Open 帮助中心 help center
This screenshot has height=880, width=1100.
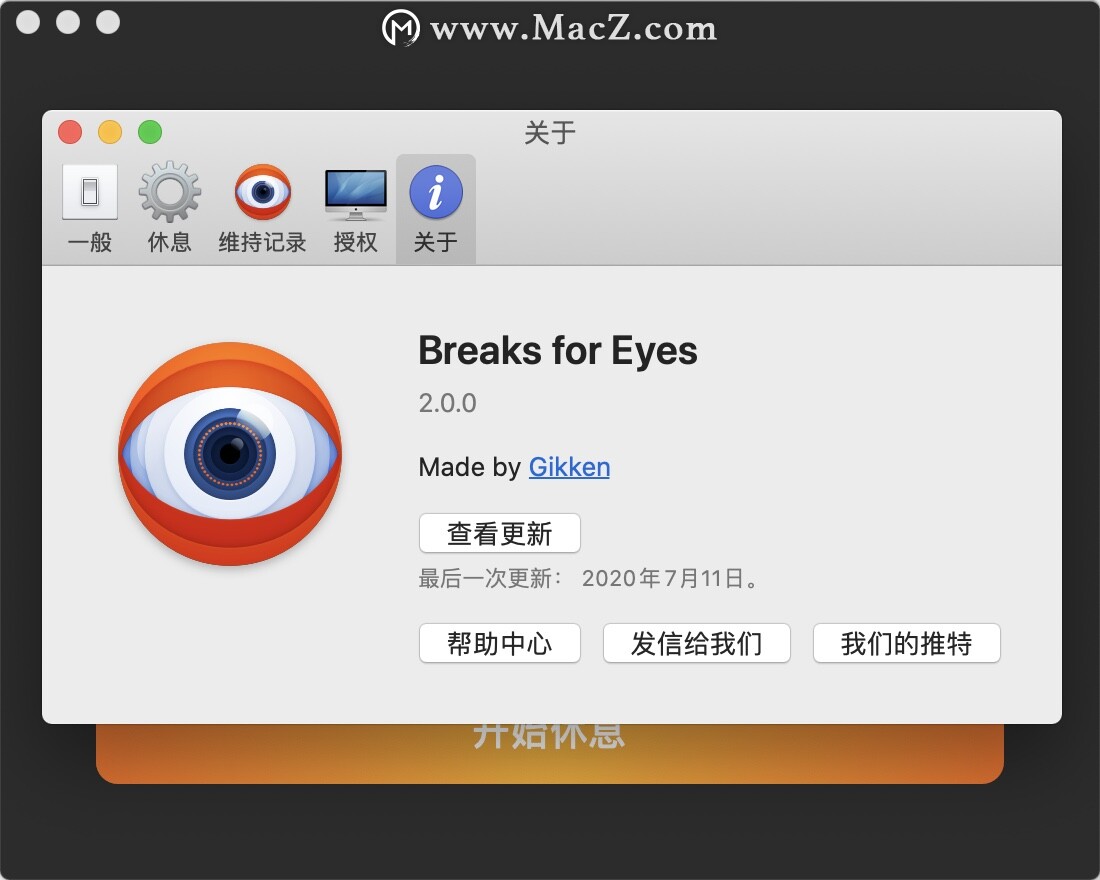[x=499, y=643]
